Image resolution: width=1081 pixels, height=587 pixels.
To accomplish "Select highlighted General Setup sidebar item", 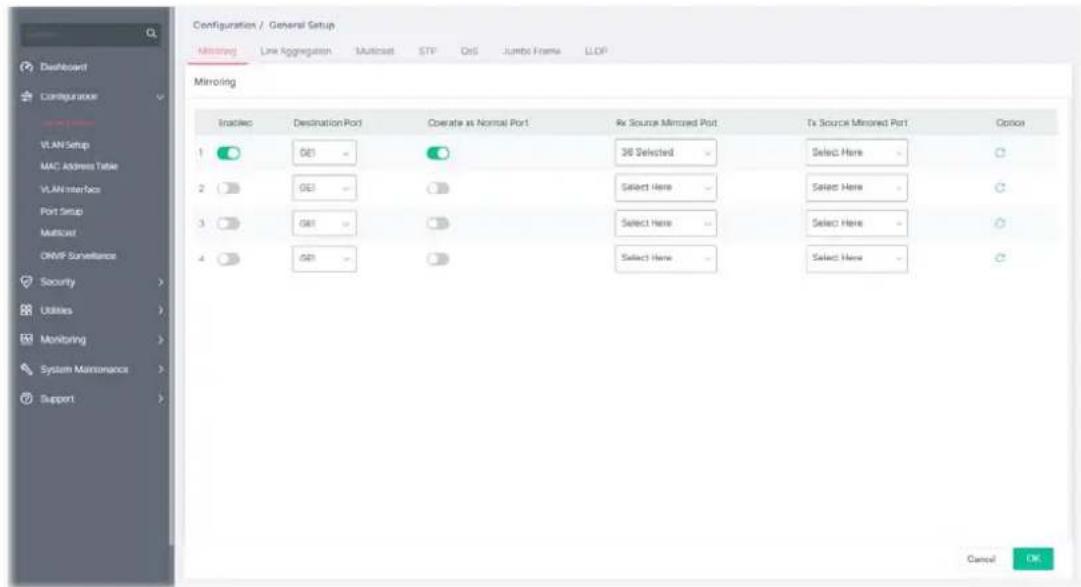I will tap(68, 123).
